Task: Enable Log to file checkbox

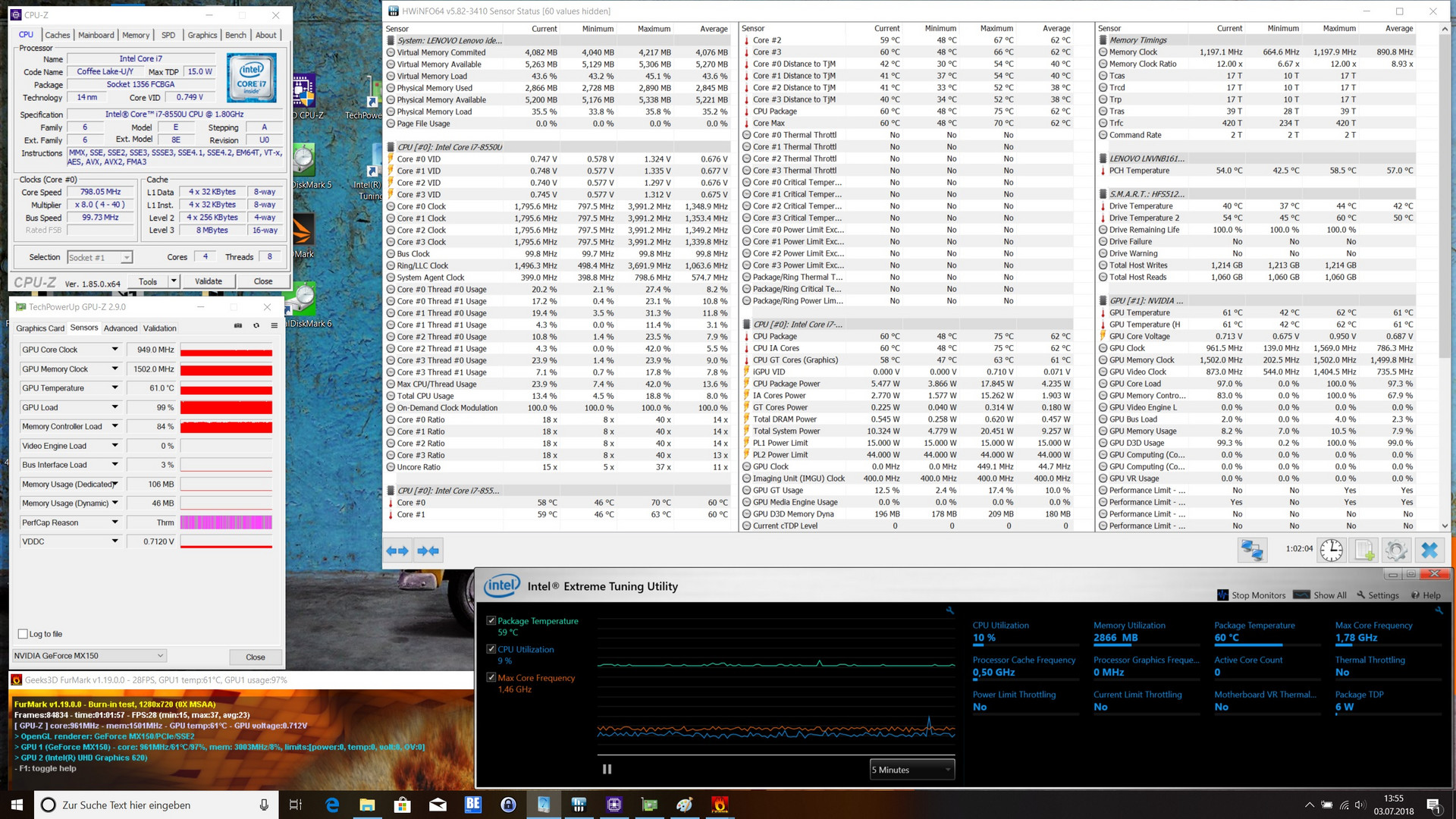Action: [x=23, y=635]
